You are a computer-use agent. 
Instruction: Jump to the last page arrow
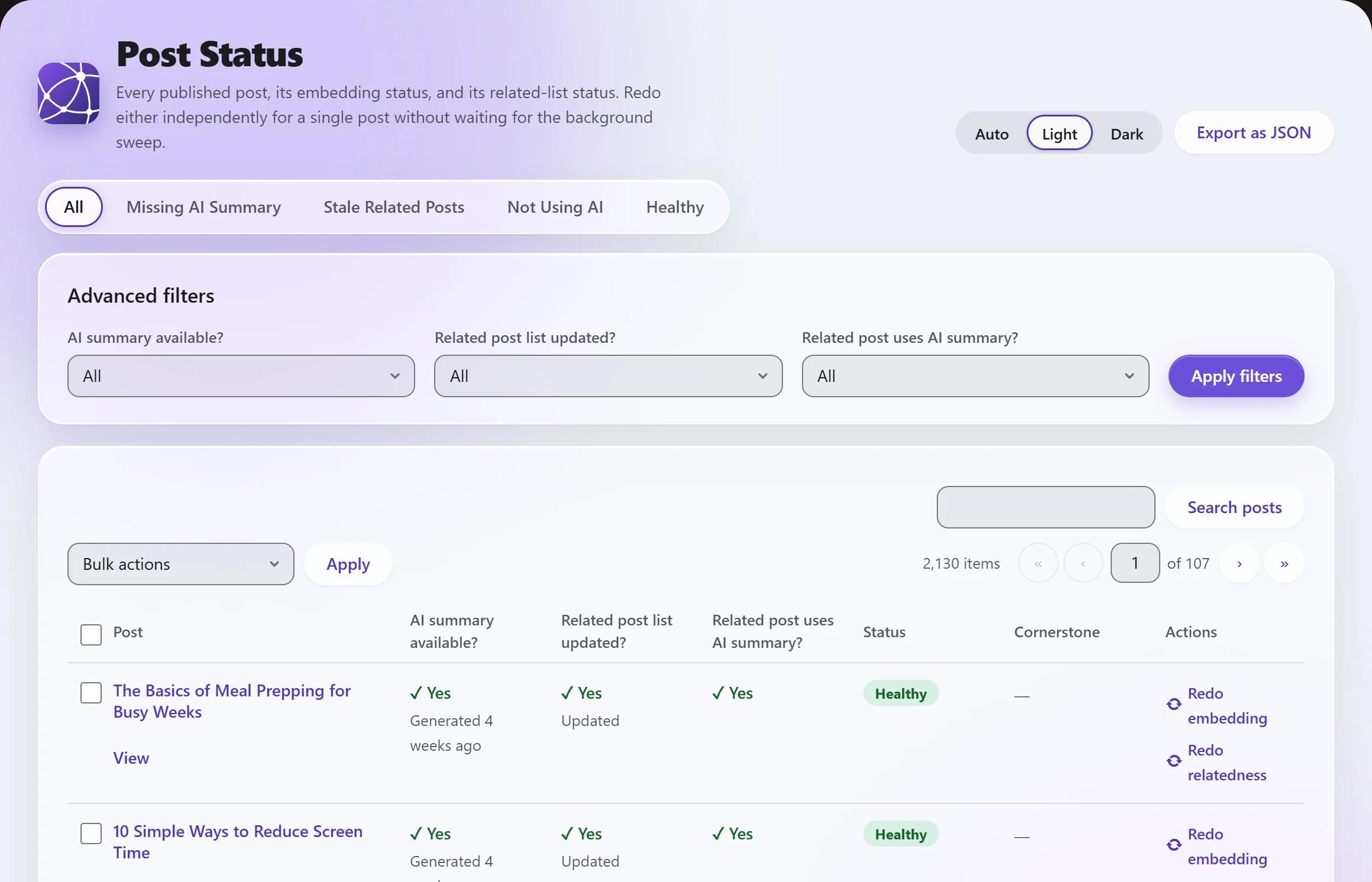(x=1284, y=563)
